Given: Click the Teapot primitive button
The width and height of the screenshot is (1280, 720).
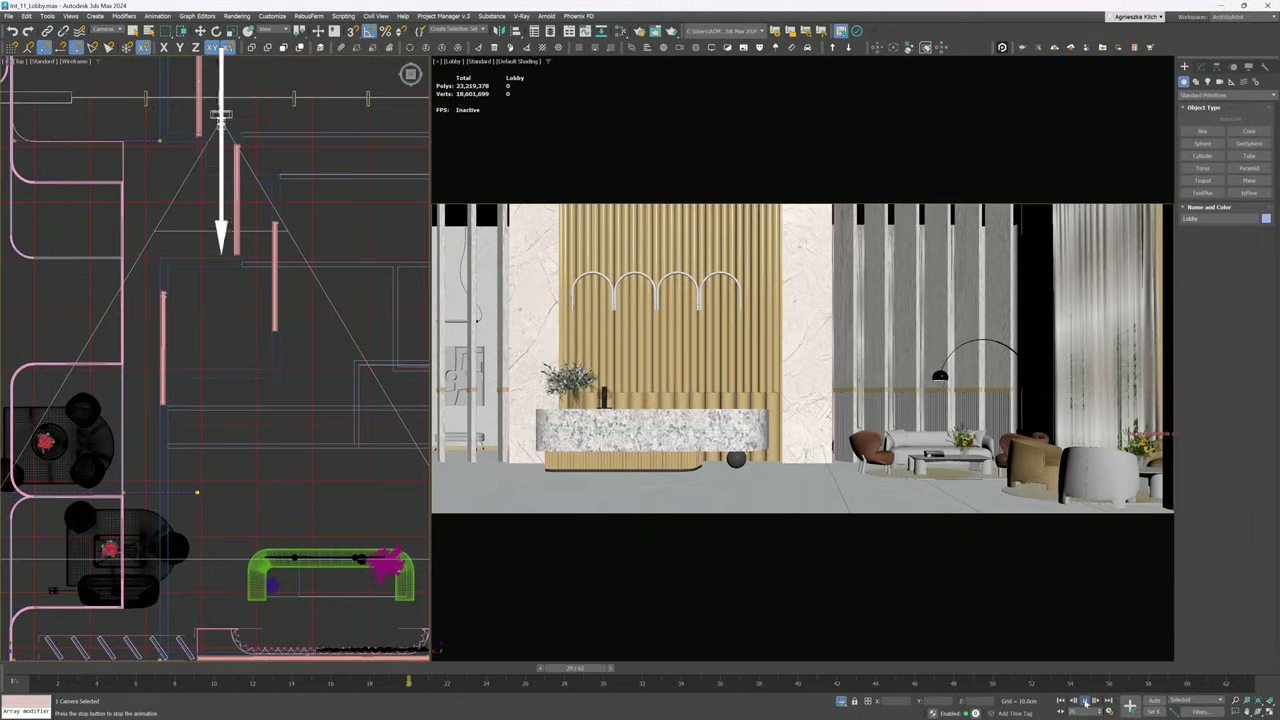Looking at the screenshot, I should tap(1203, 181).
